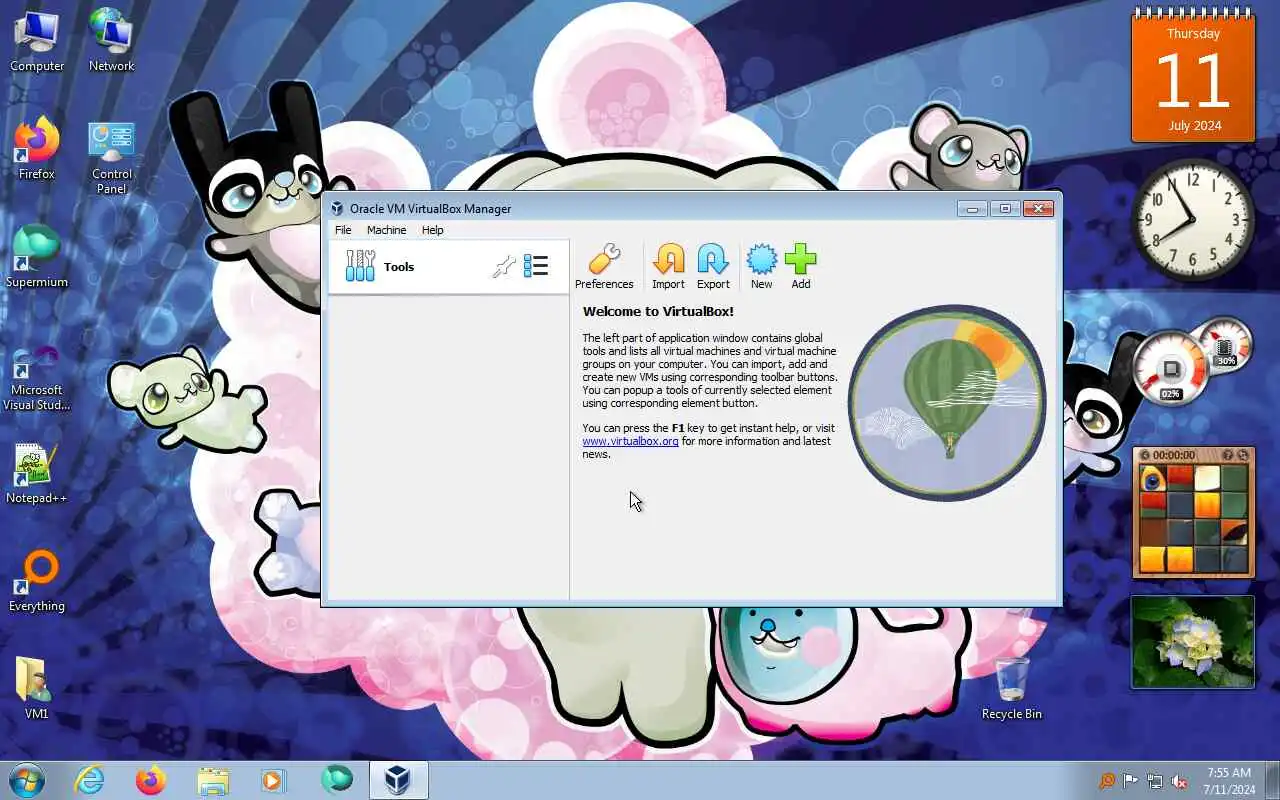Screen dimensions: 1280x800
Task: Open the Windows Start menu
Action: click(27, 780)
